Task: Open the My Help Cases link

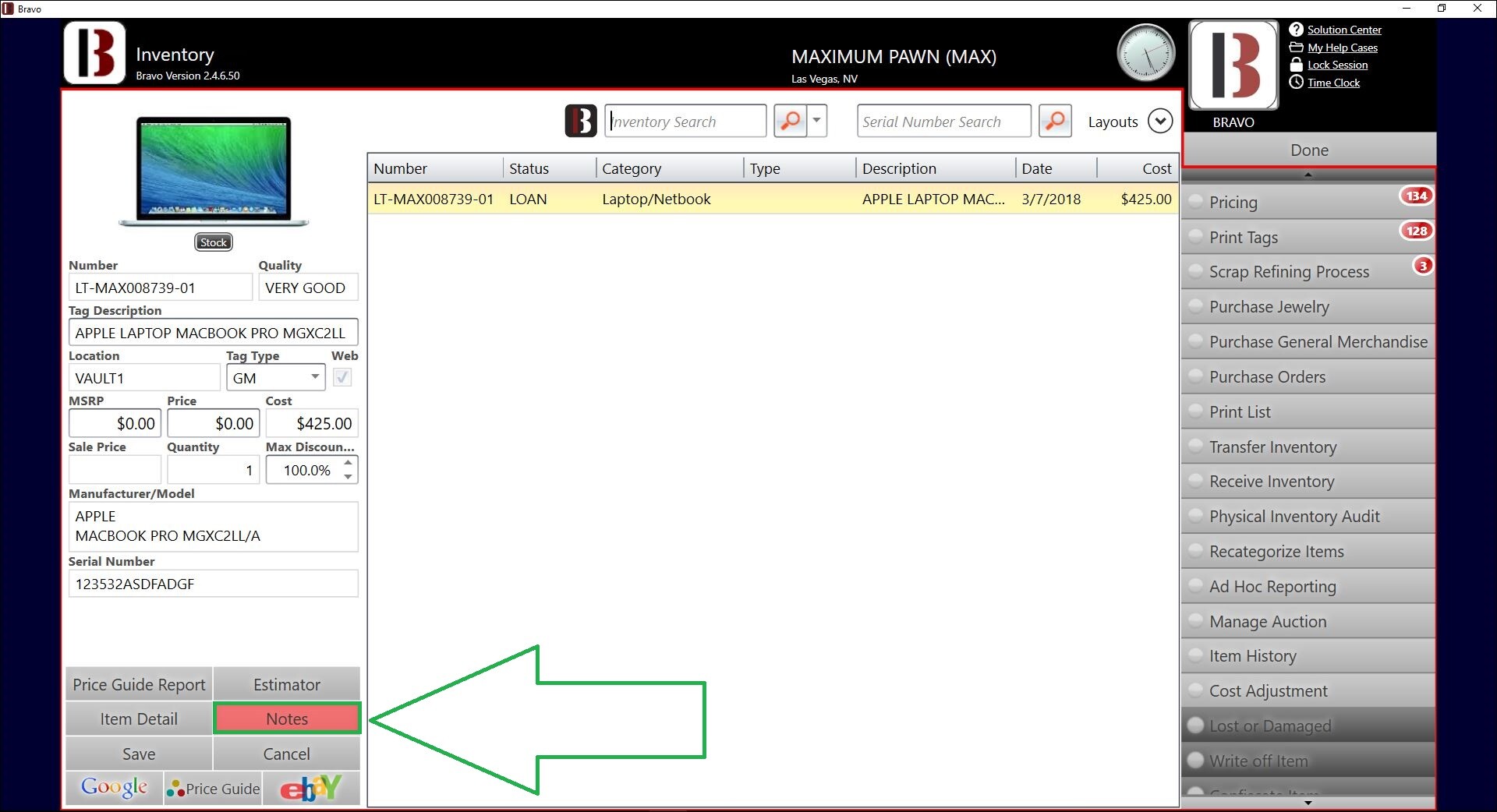Action: tap(1343, 48)
